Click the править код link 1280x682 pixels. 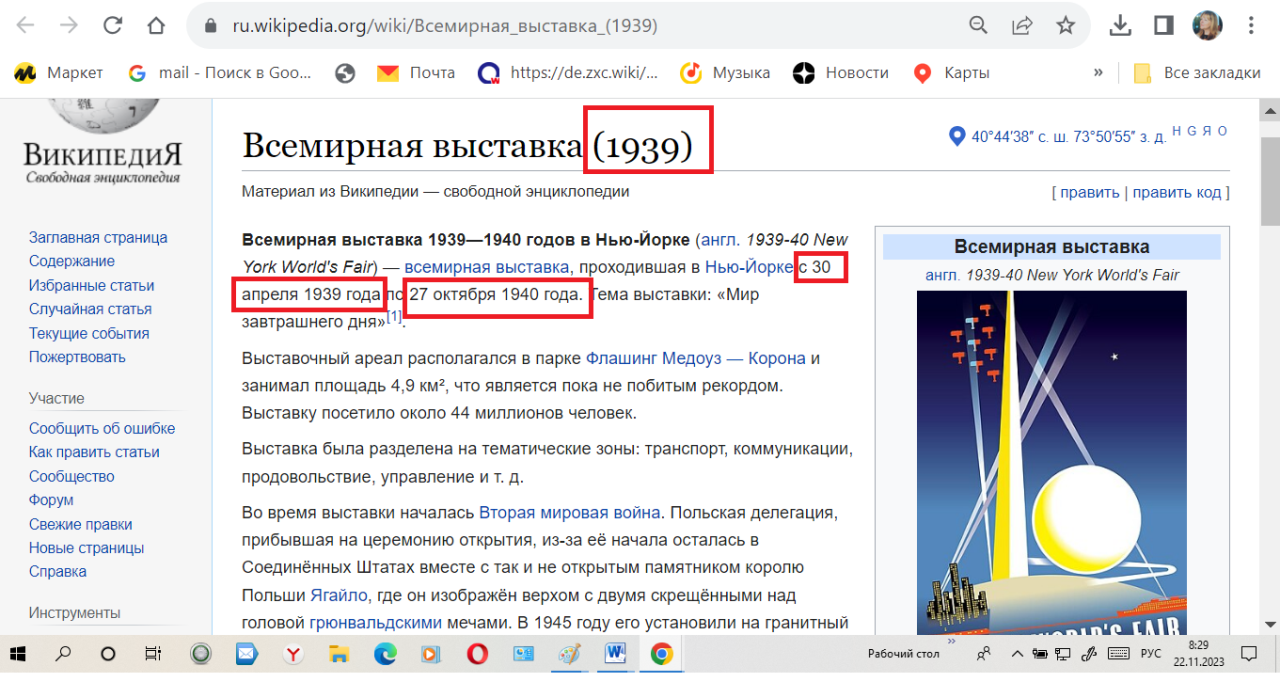pyautogui.click(x=1177, y=192)
